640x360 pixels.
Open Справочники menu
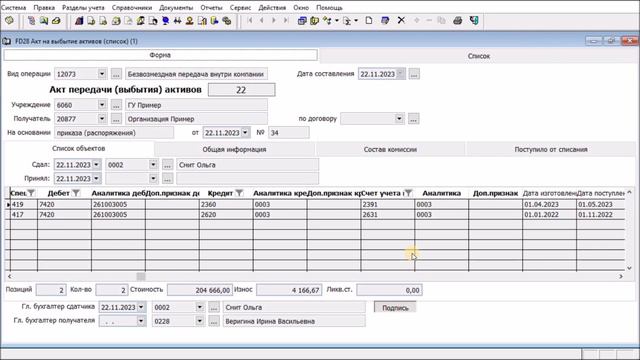132,8
